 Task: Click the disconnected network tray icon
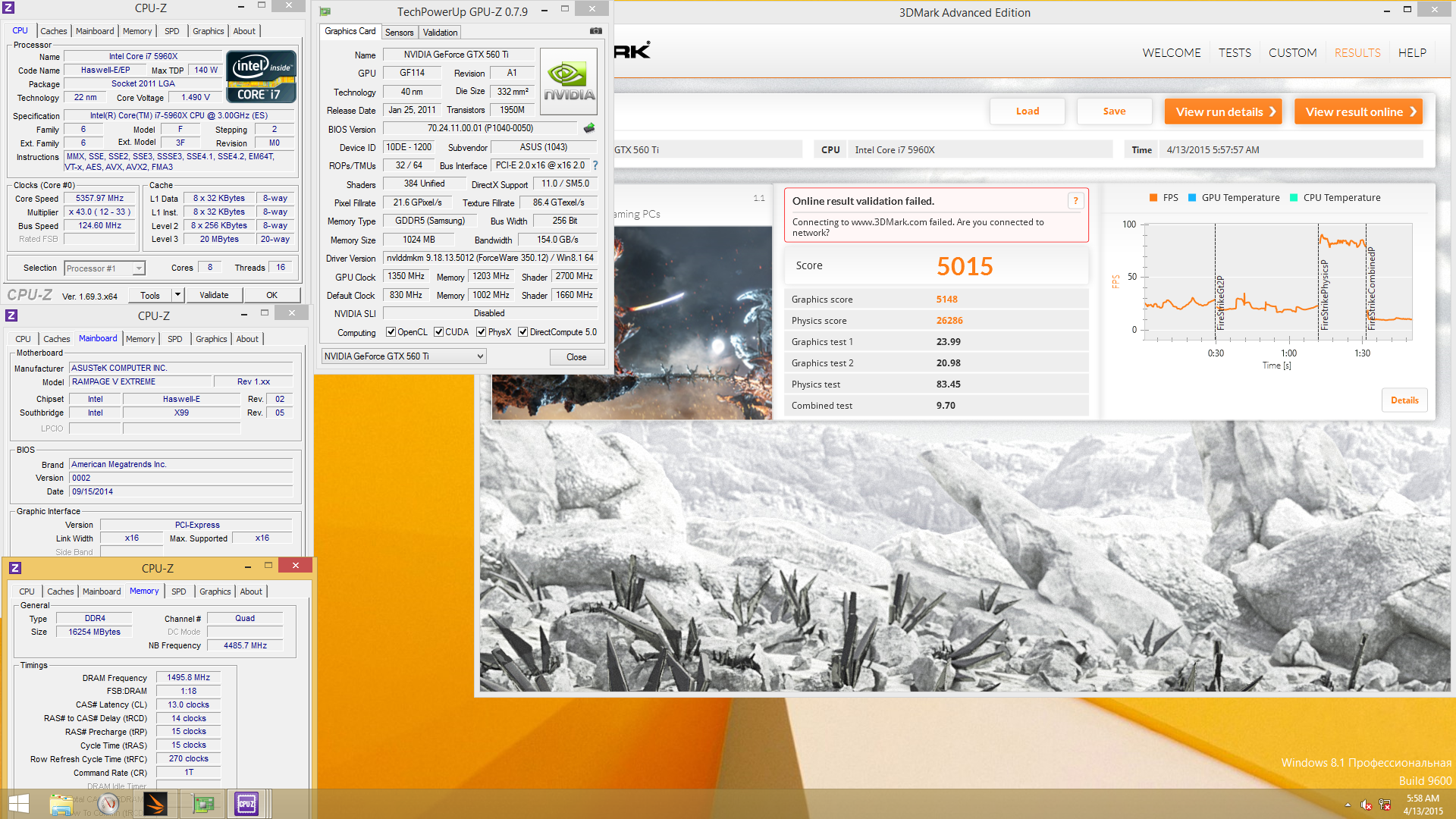click(1385, 805)
